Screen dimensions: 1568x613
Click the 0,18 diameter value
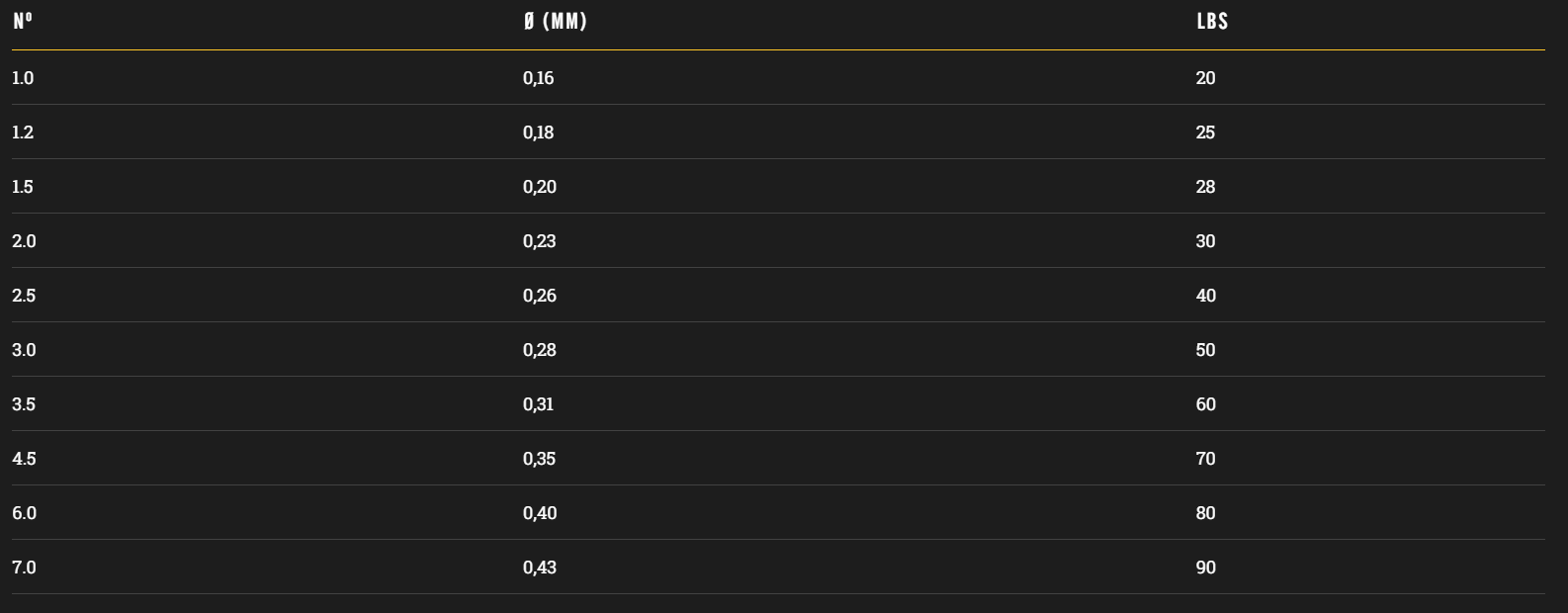(539, 132)
